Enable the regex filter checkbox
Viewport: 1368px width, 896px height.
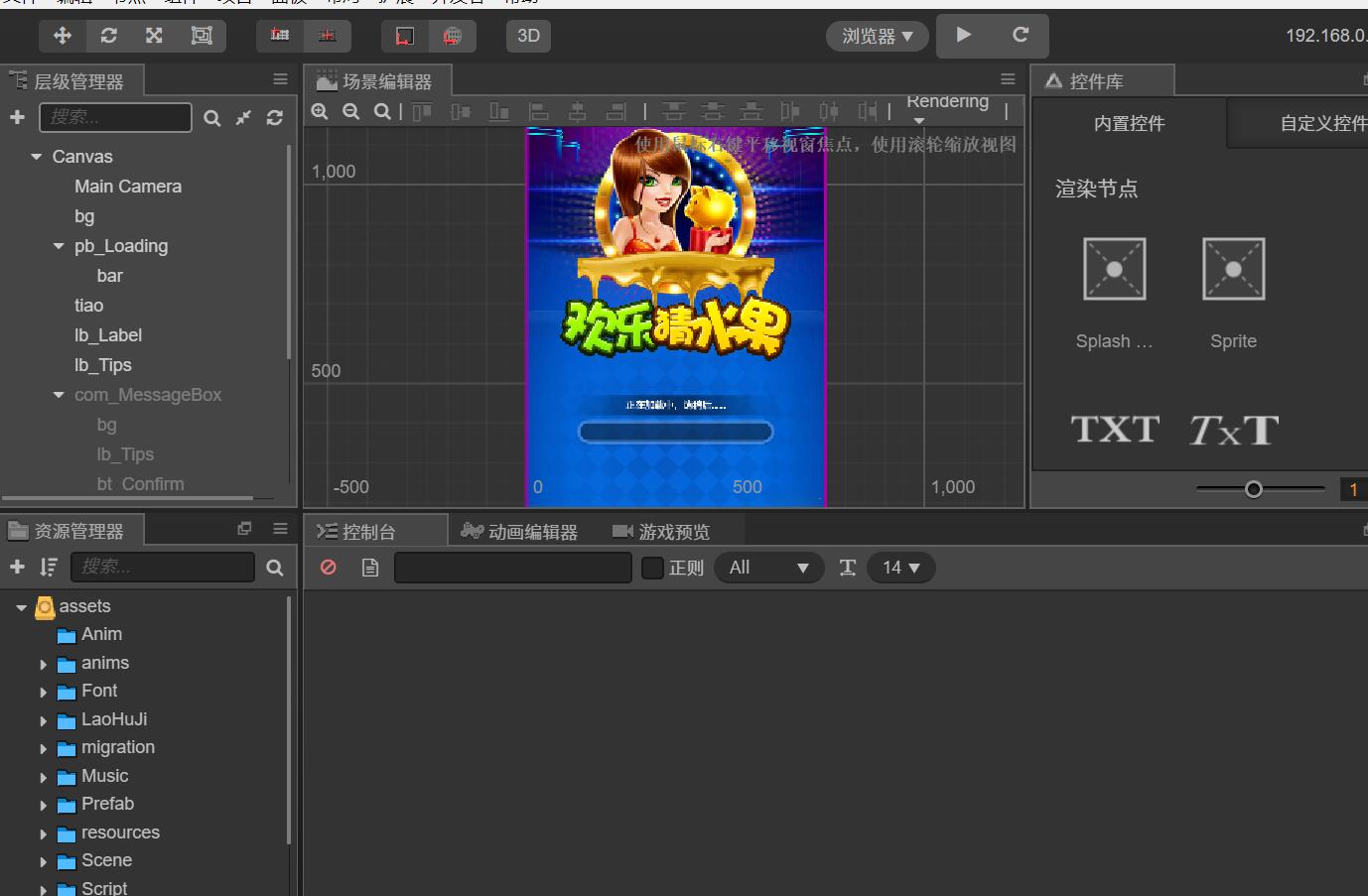click(x=652, y=568)
